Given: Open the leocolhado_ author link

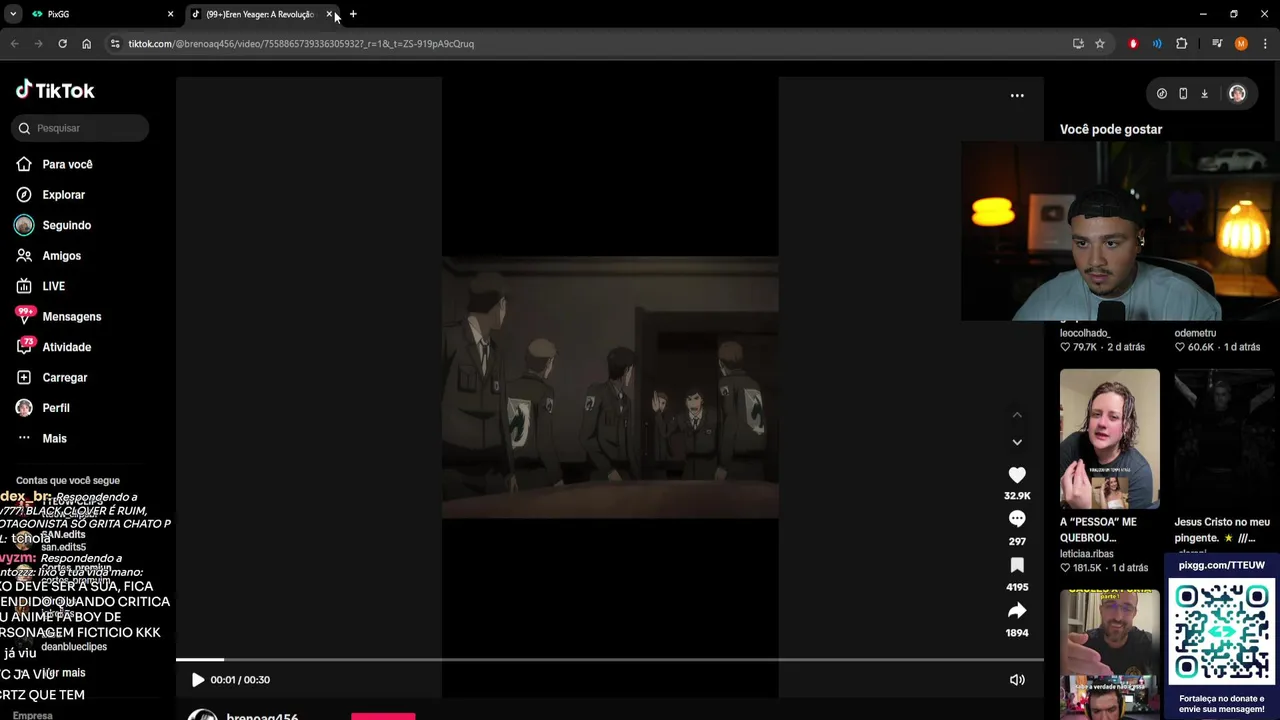Looking at the screenshot, I should (1085, 333).
